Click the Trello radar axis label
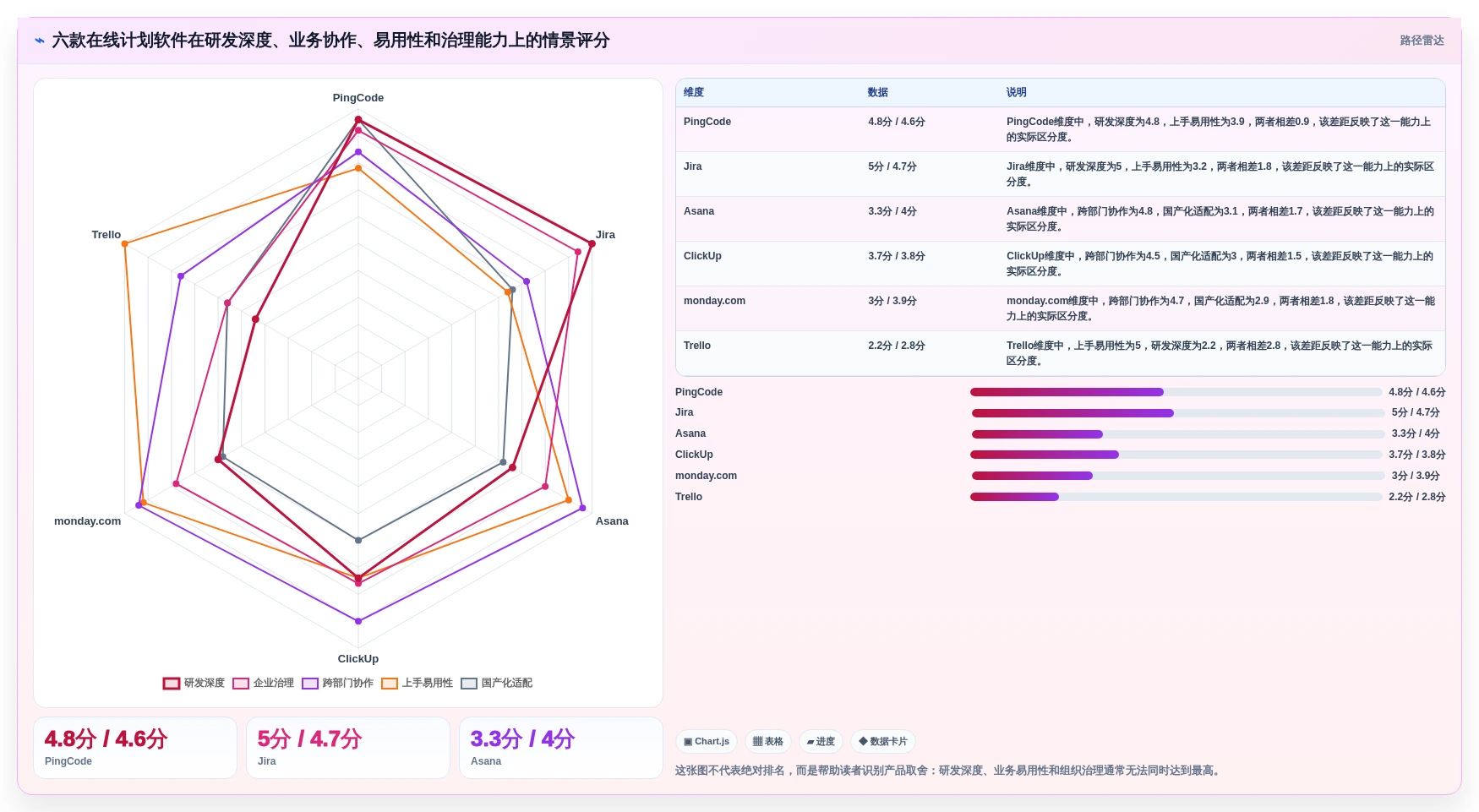Screen dimensions: 1479x812 click(x=106, y=235)
